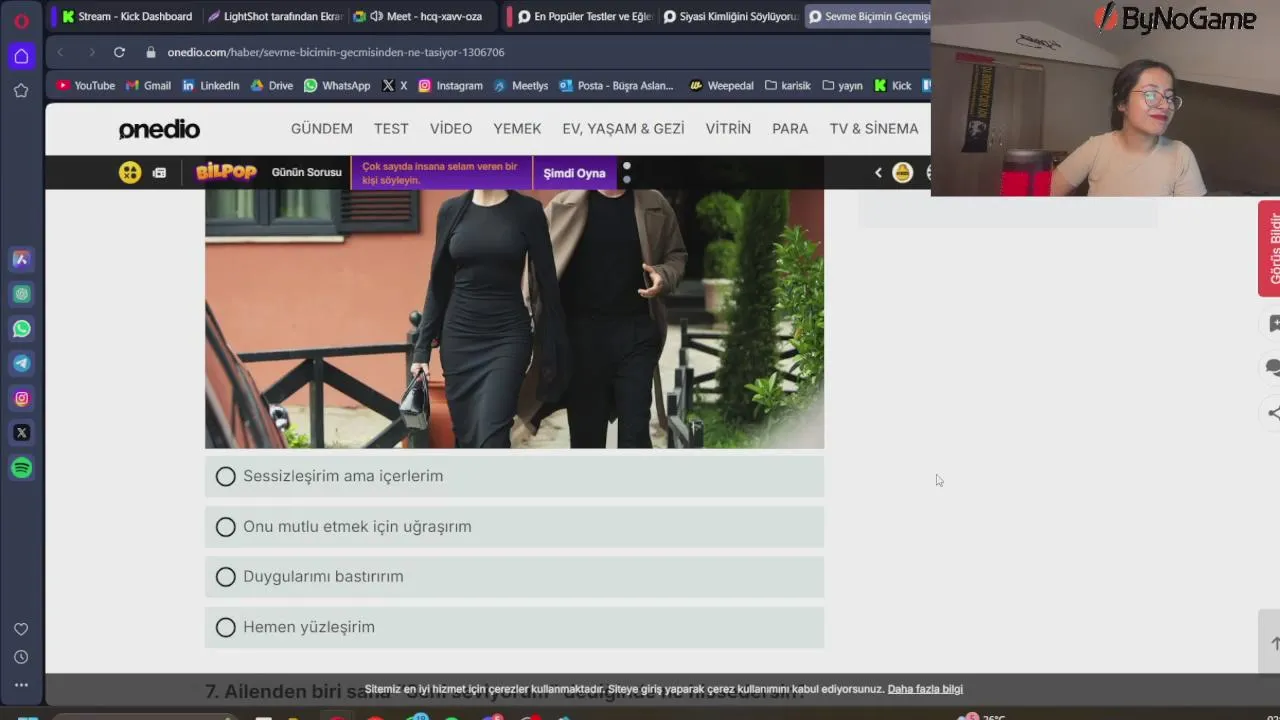Open the GÜNDEM menu on onedio
The image size is (1280, 720).
(322, 129)
